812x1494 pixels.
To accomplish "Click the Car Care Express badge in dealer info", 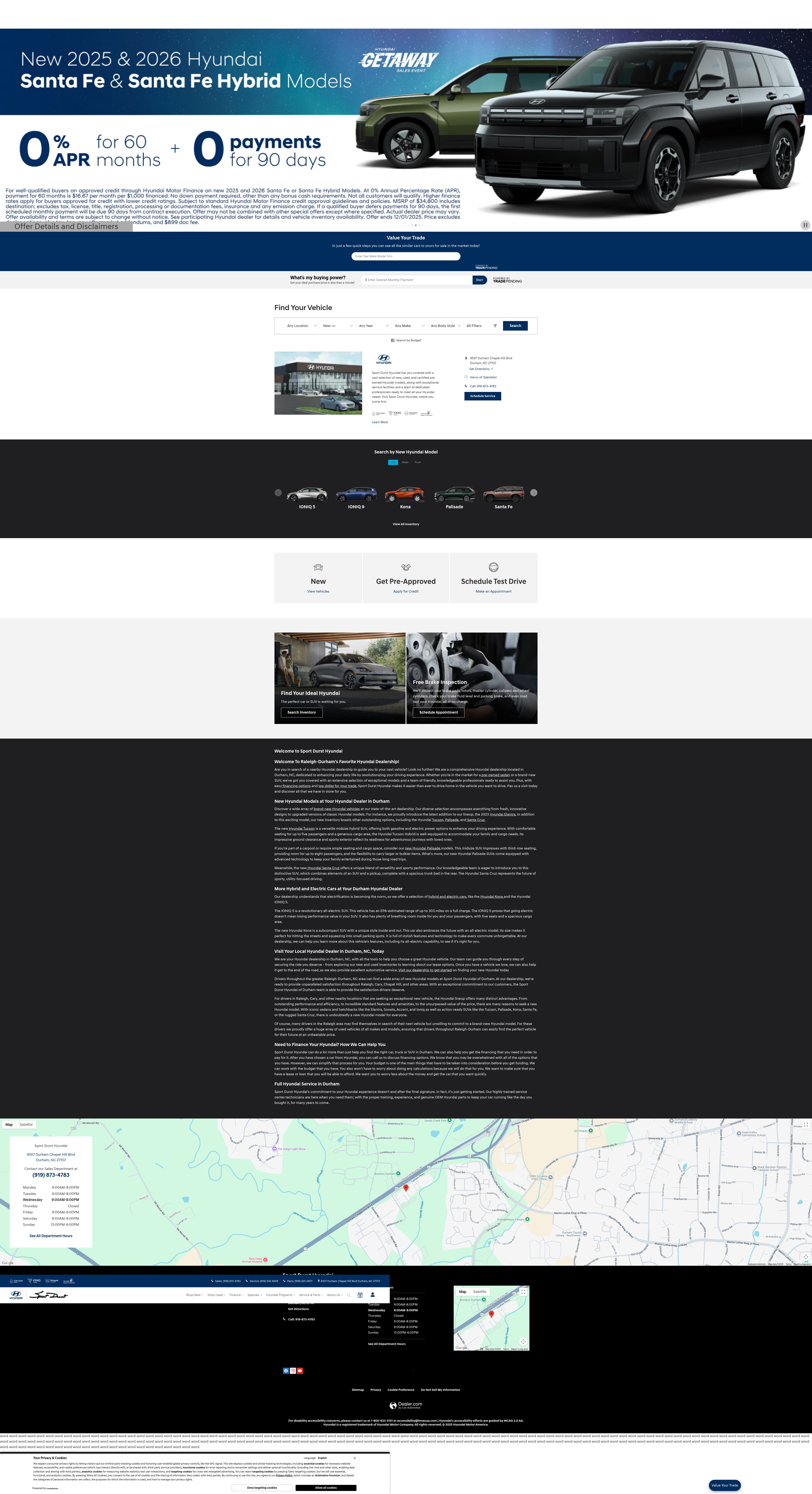I will coord(378,413).
